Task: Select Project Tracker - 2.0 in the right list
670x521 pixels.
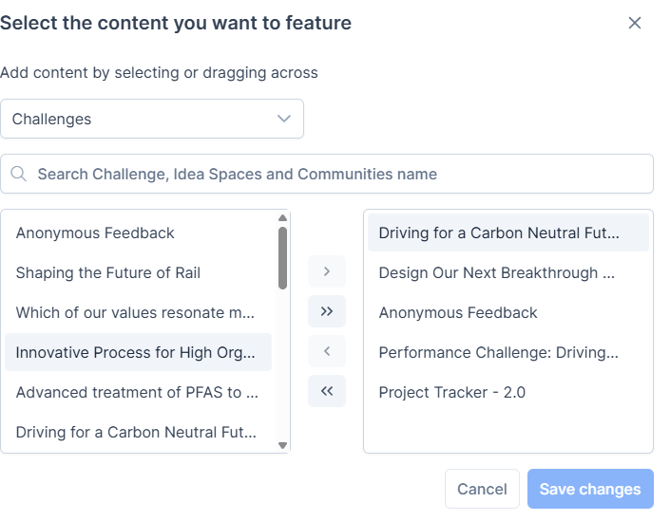Action: [x=452, y=392]
